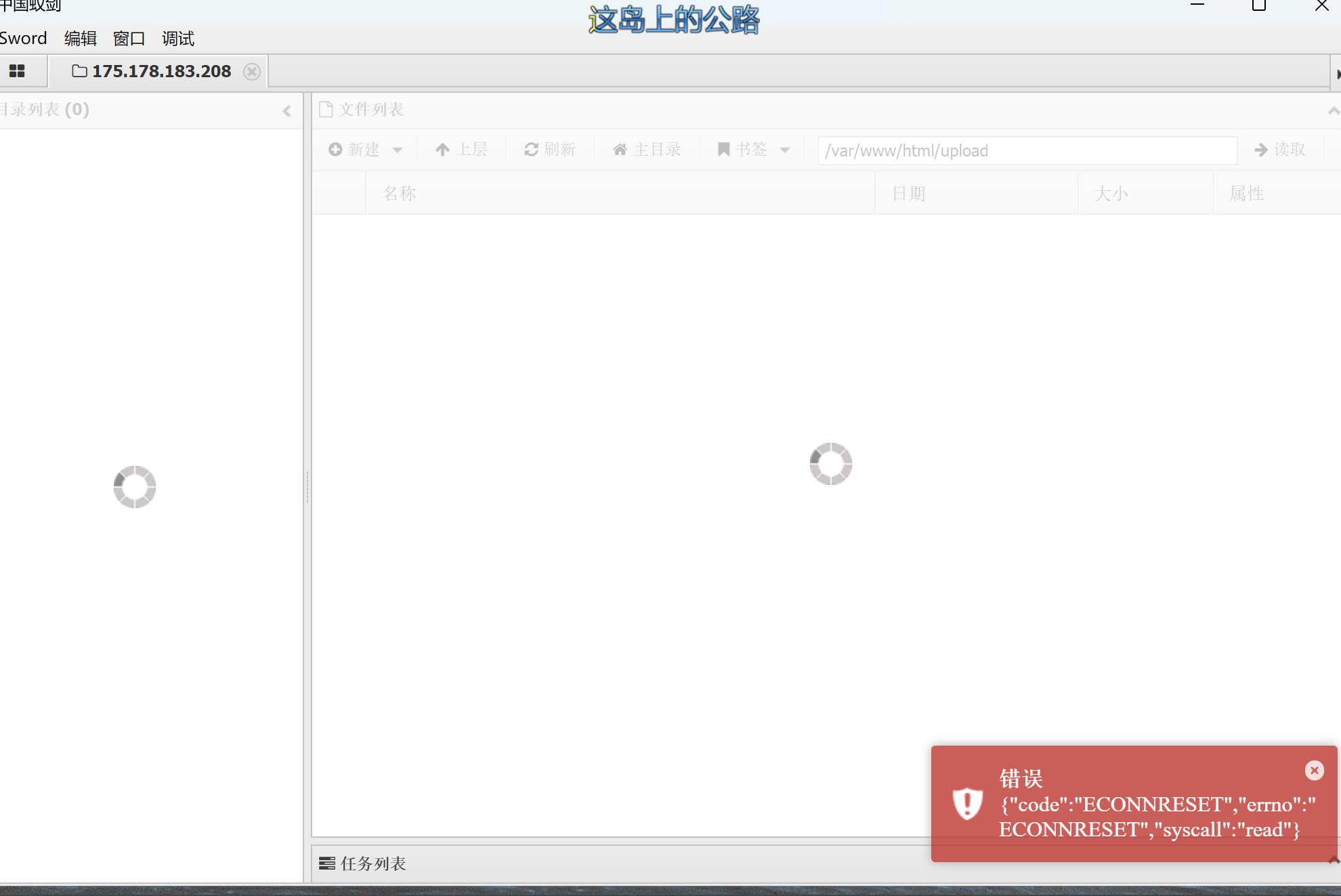Expand the 书签 bookmark dropdown arrow

click(785, 150)
